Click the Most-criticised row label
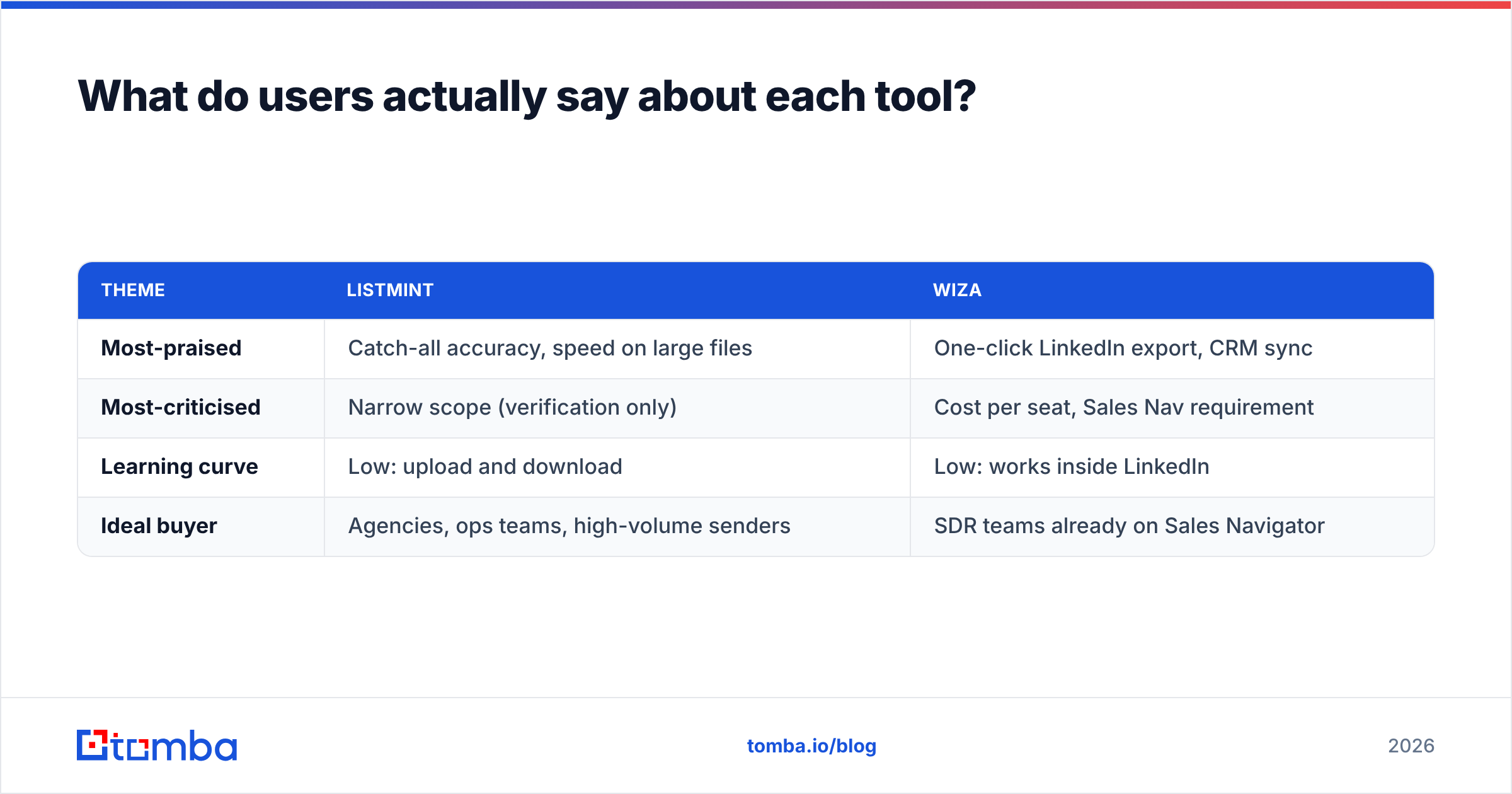 pos(181,407)
